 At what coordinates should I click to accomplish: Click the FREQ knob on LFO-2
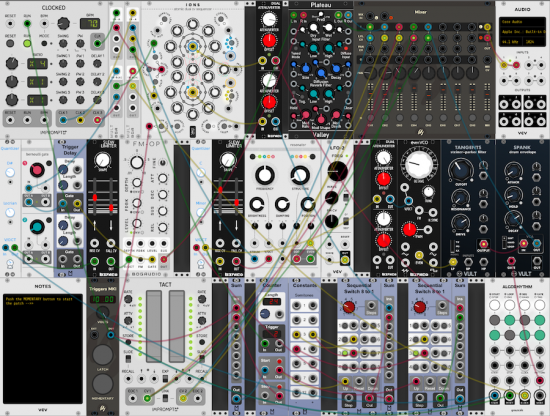337,171
